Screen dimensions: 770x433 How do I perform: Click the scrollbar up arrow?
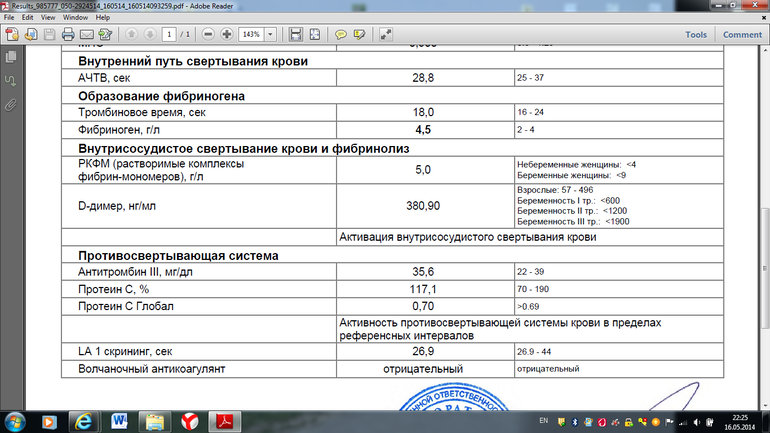(765, 50)
